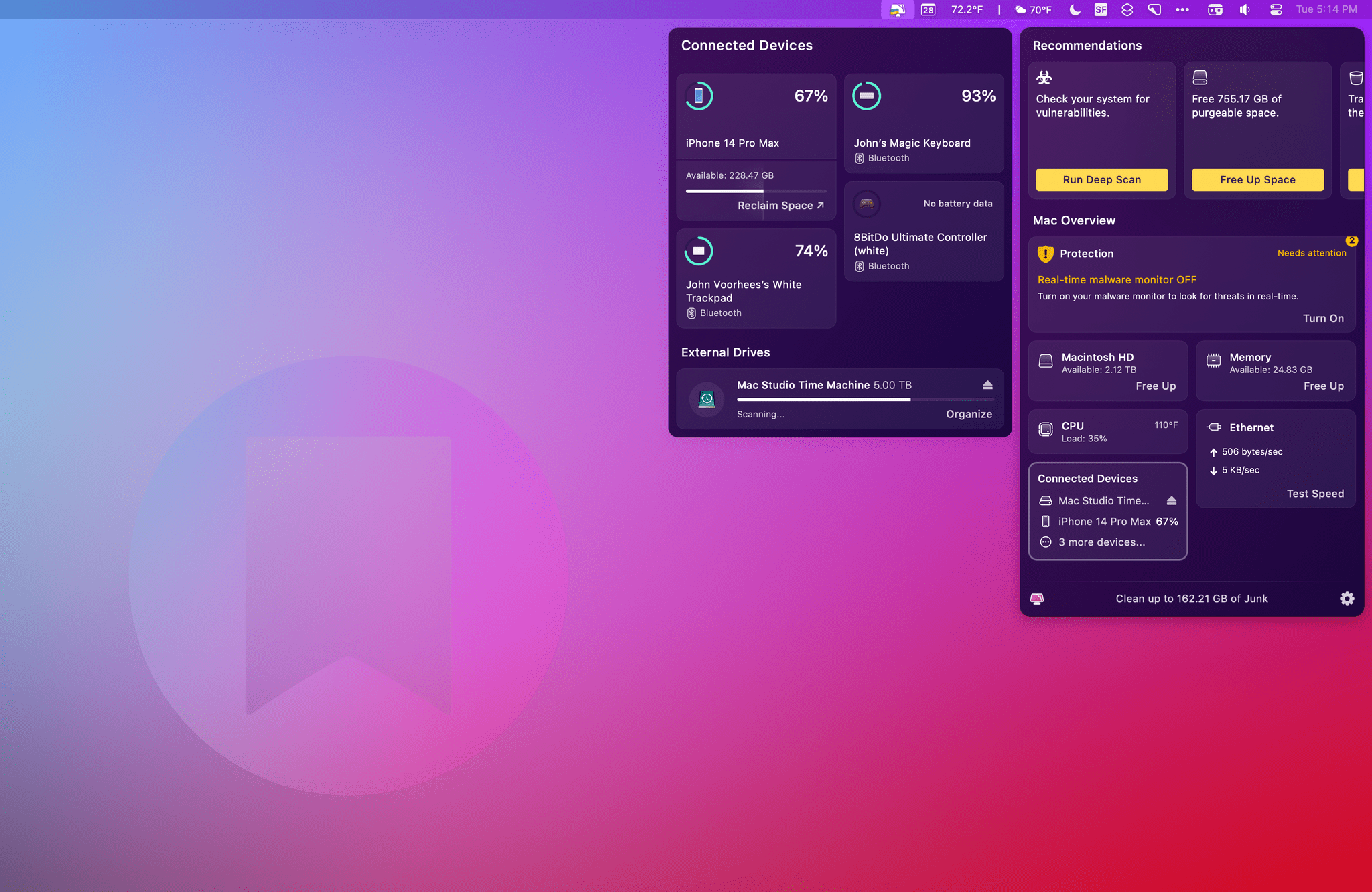
Task: Click the iPhone available storage bar
Action: pyautogui.click(x=756, y=191)
